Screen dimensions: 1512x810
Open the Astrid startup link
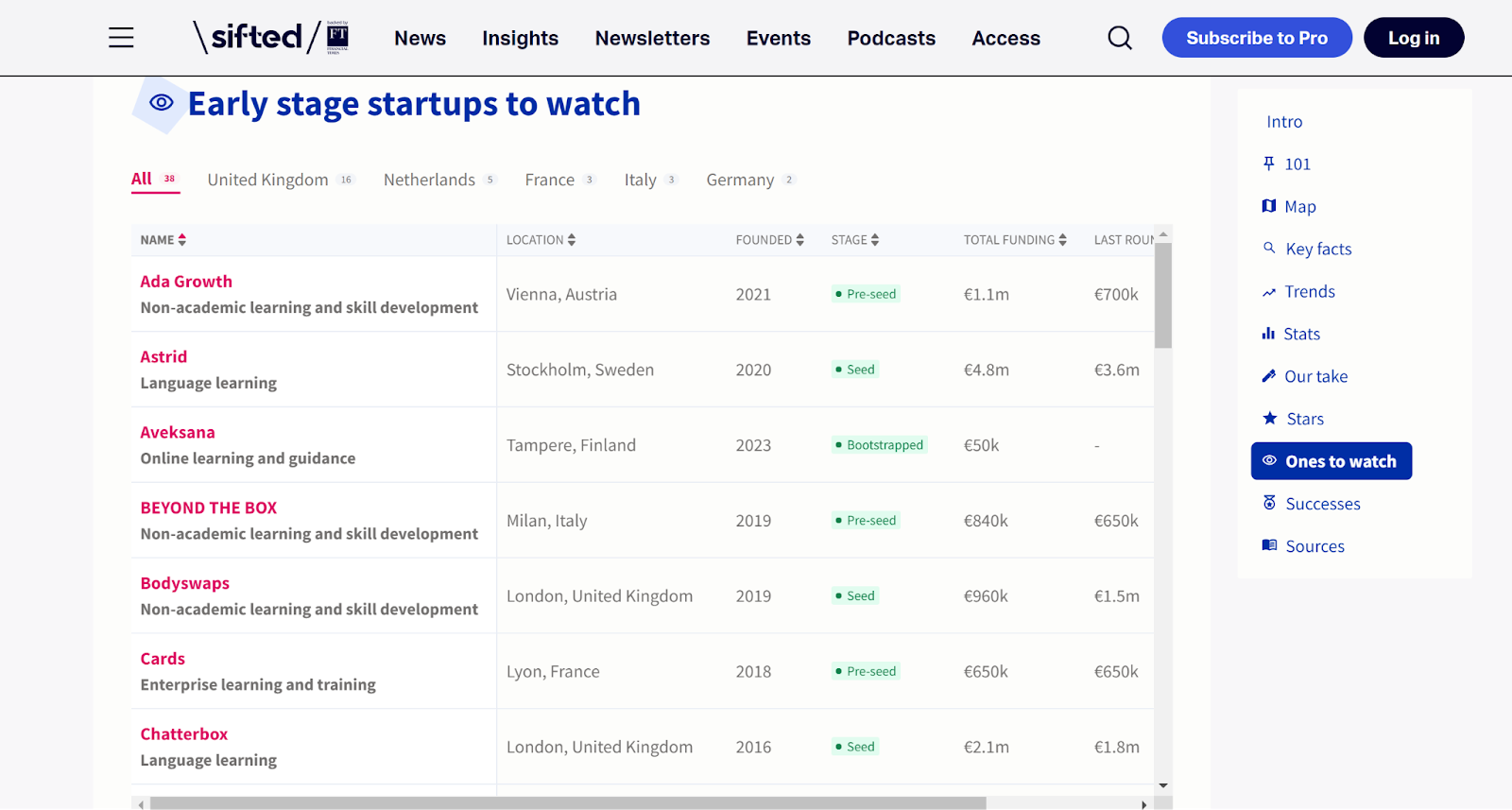click(163, 356)
